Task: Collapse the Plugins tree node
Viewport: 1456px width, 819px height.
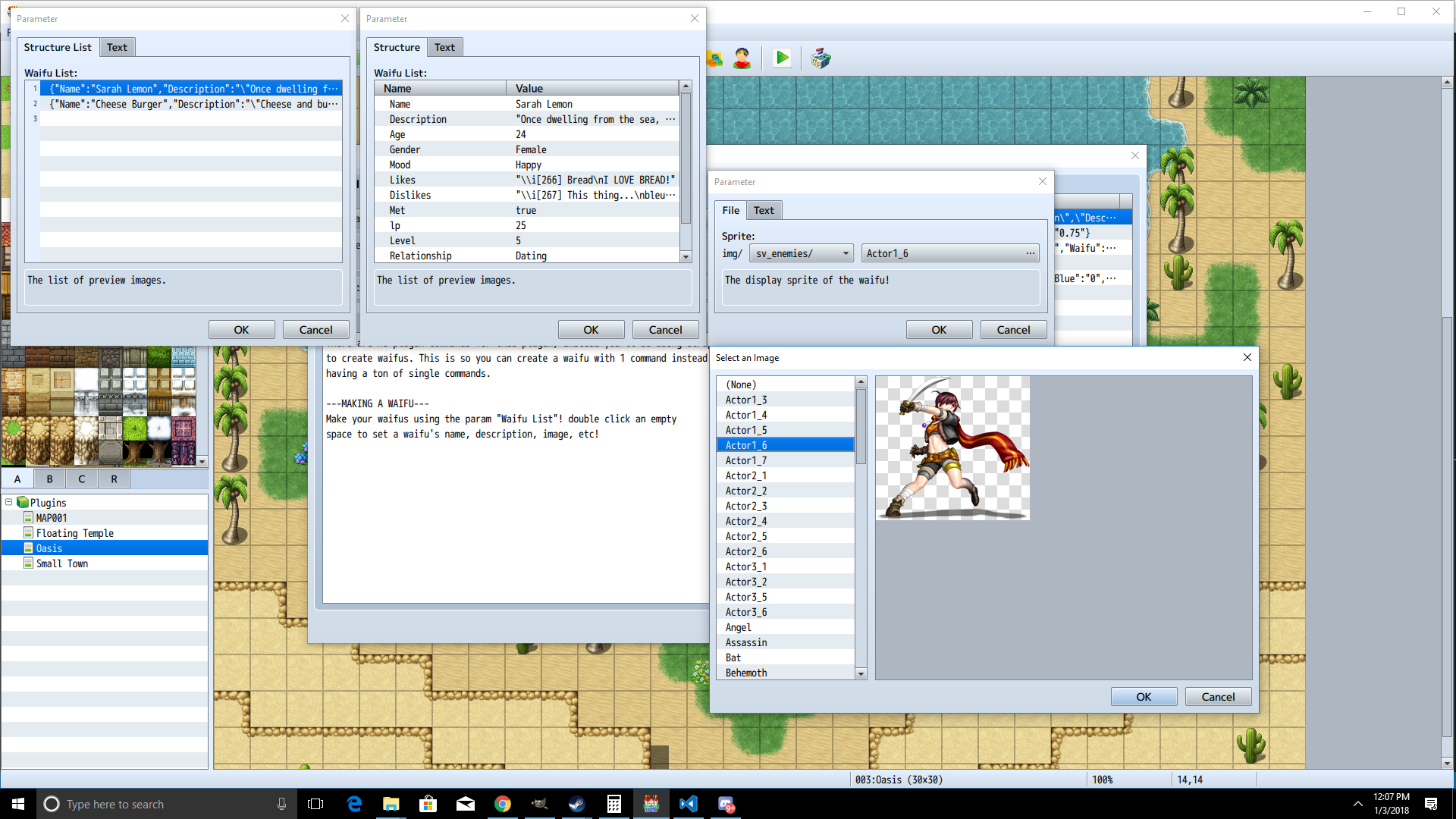Action: click(9, 502)
